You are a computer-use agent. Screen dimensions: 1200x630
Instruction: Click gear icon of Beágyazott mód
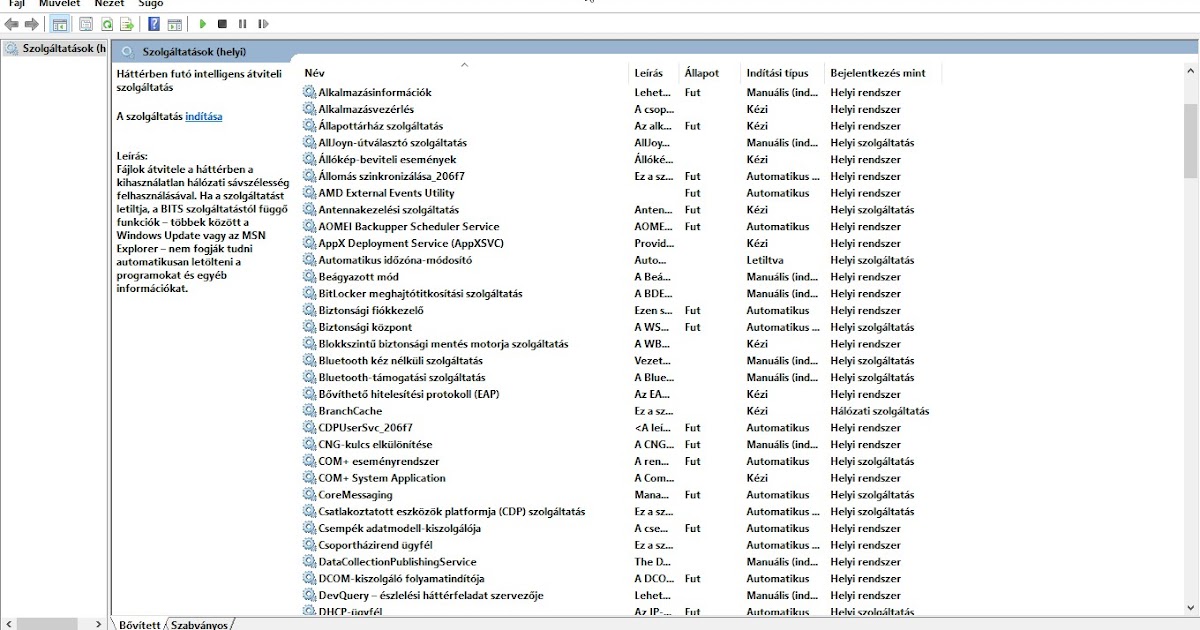(x=309, y=277)
